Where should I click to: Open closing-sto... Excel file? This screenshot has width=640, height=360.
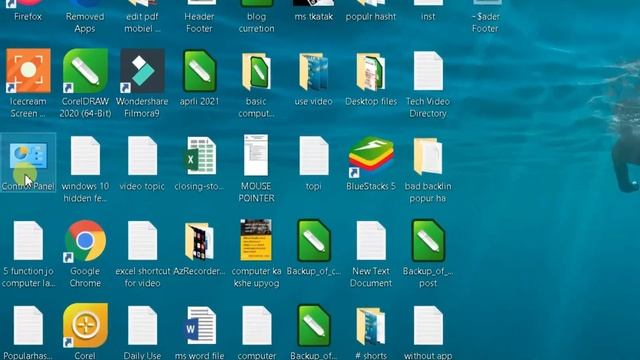200,156
